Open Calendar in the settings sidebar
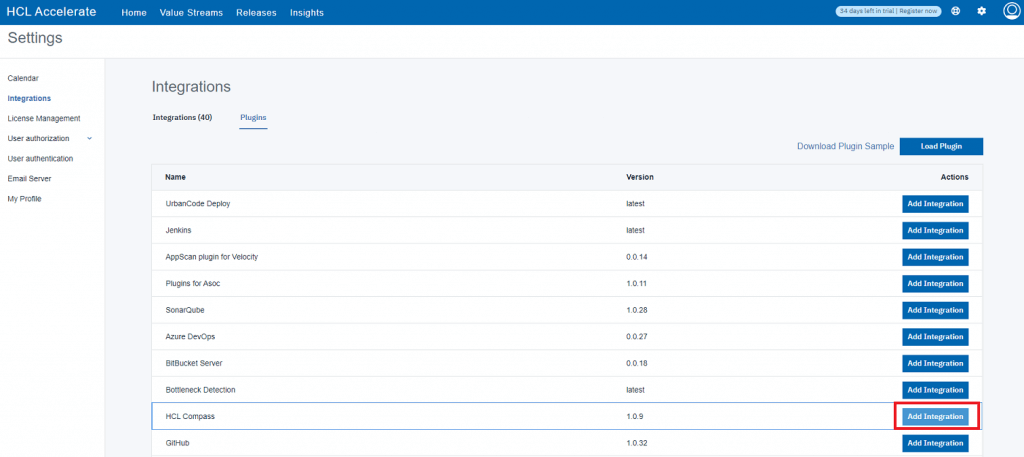The image size is (1024, 457). [x=23, y=78]
